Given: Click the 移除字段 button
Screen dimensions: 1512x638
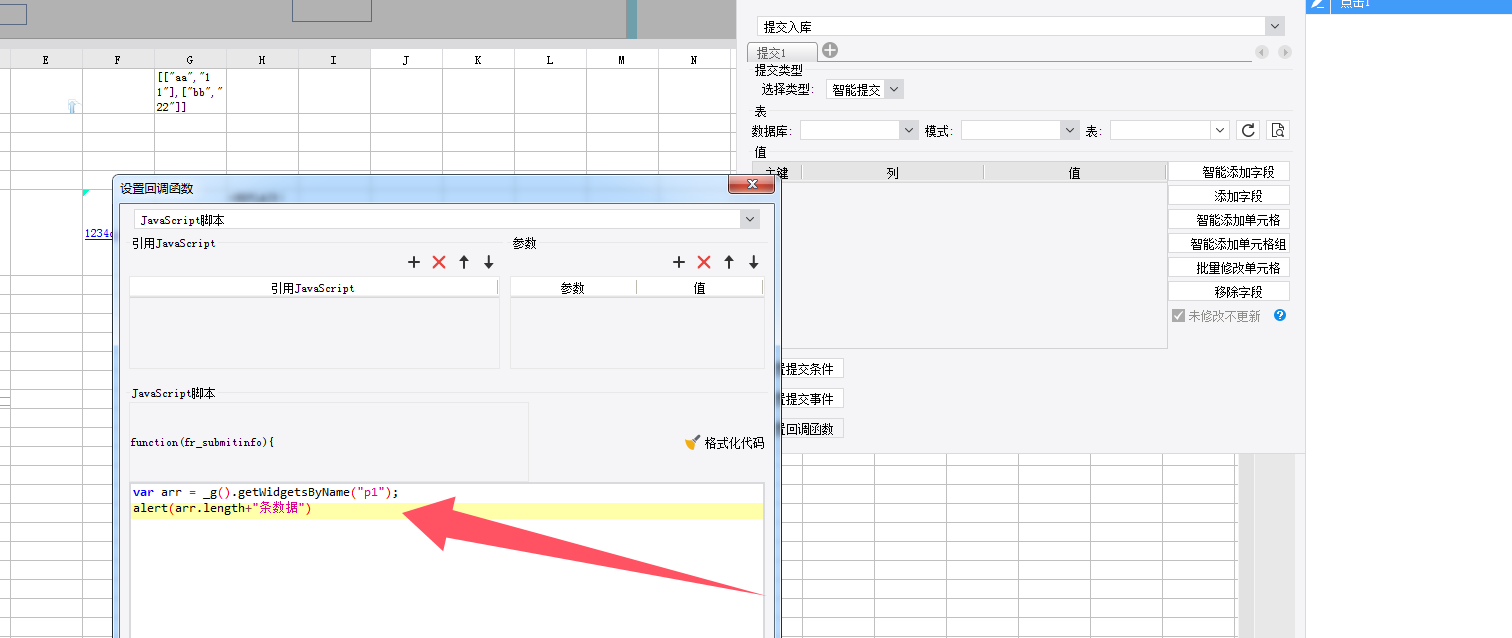Looking at the screenshot, I should [1229, 292].
